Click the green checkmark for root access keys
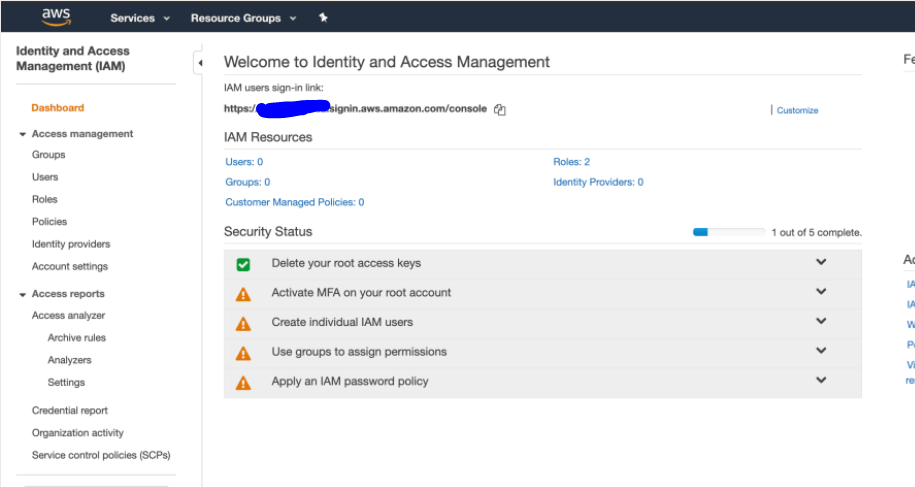 coord(243,265)
